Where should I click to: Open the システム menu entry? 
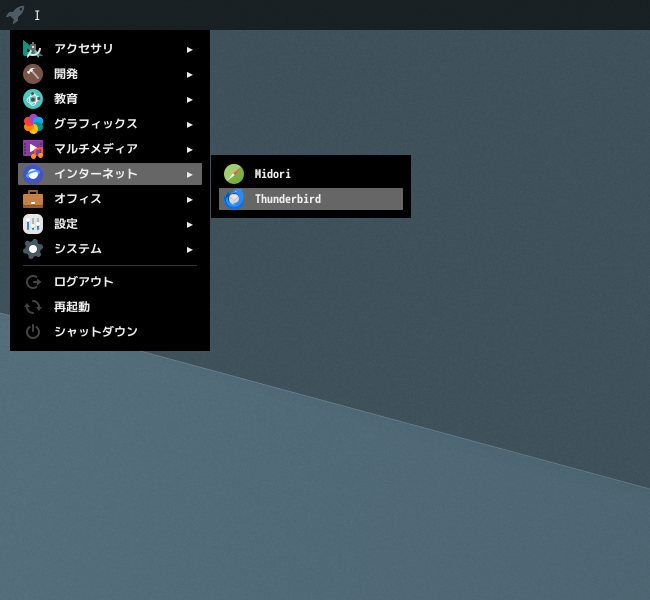click(x=110, y=249)
